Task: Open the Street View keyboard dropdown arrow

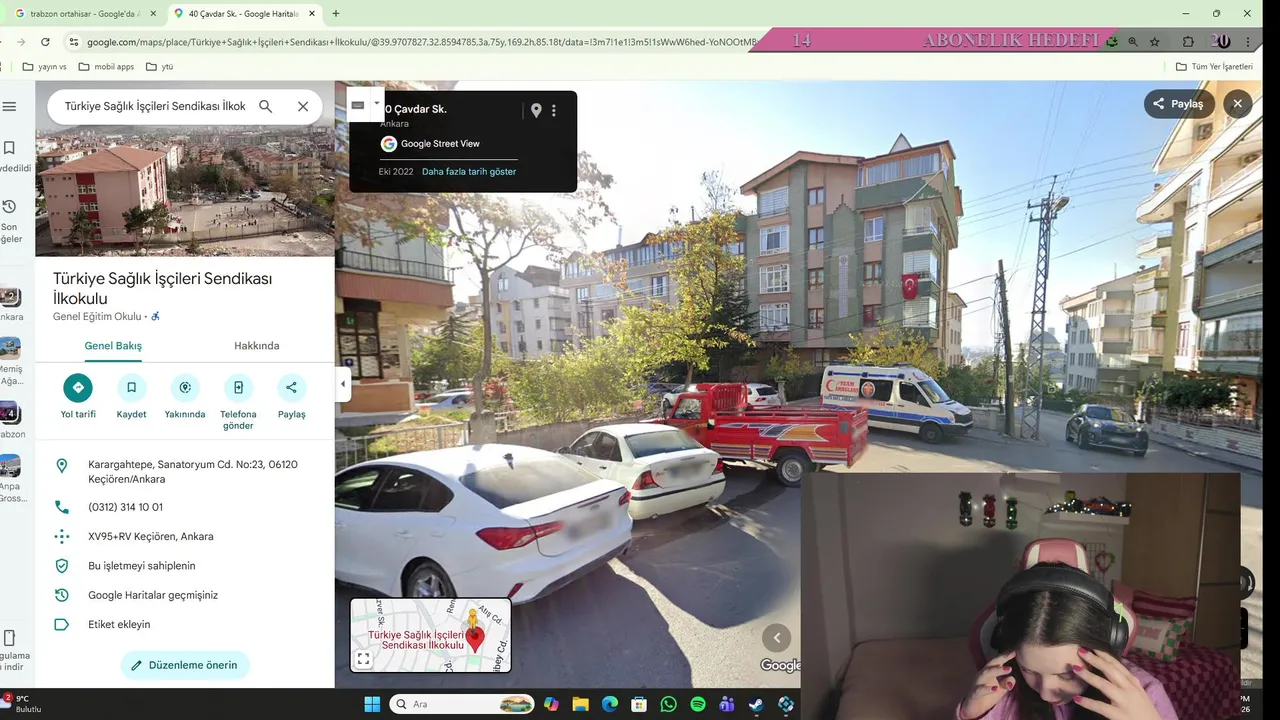Action: (x=377, y=103)
